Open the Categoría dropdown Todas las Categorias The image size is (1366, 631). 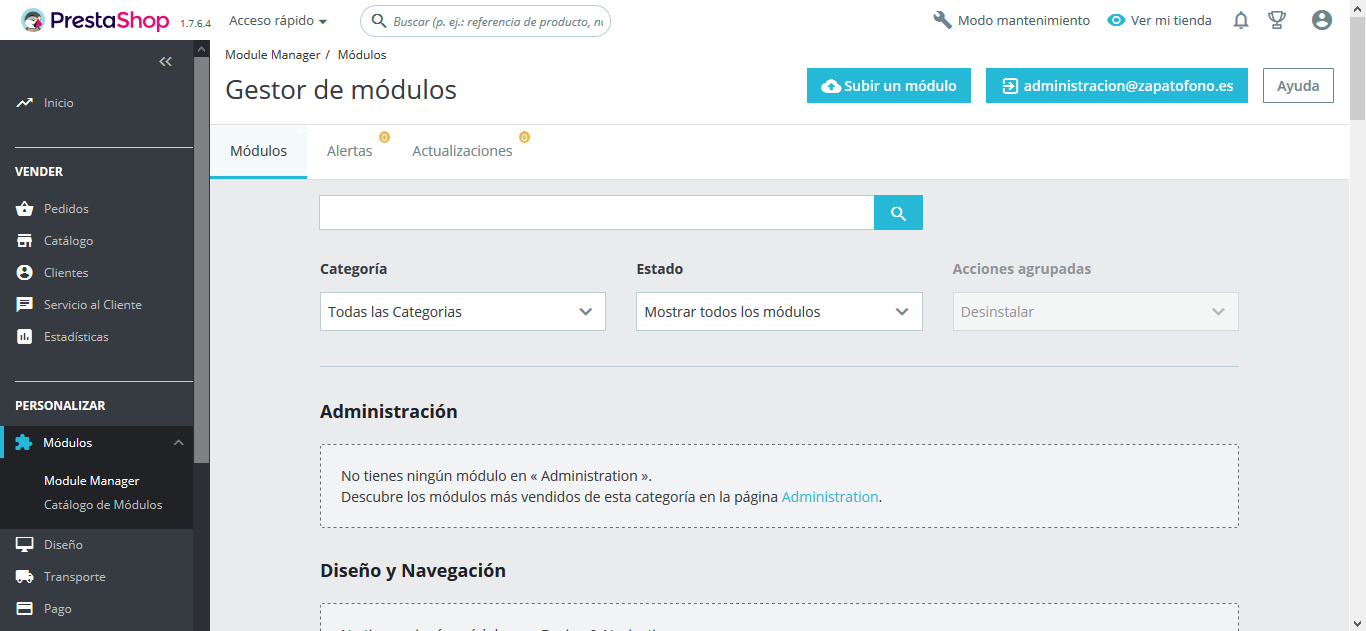point(463,312)
